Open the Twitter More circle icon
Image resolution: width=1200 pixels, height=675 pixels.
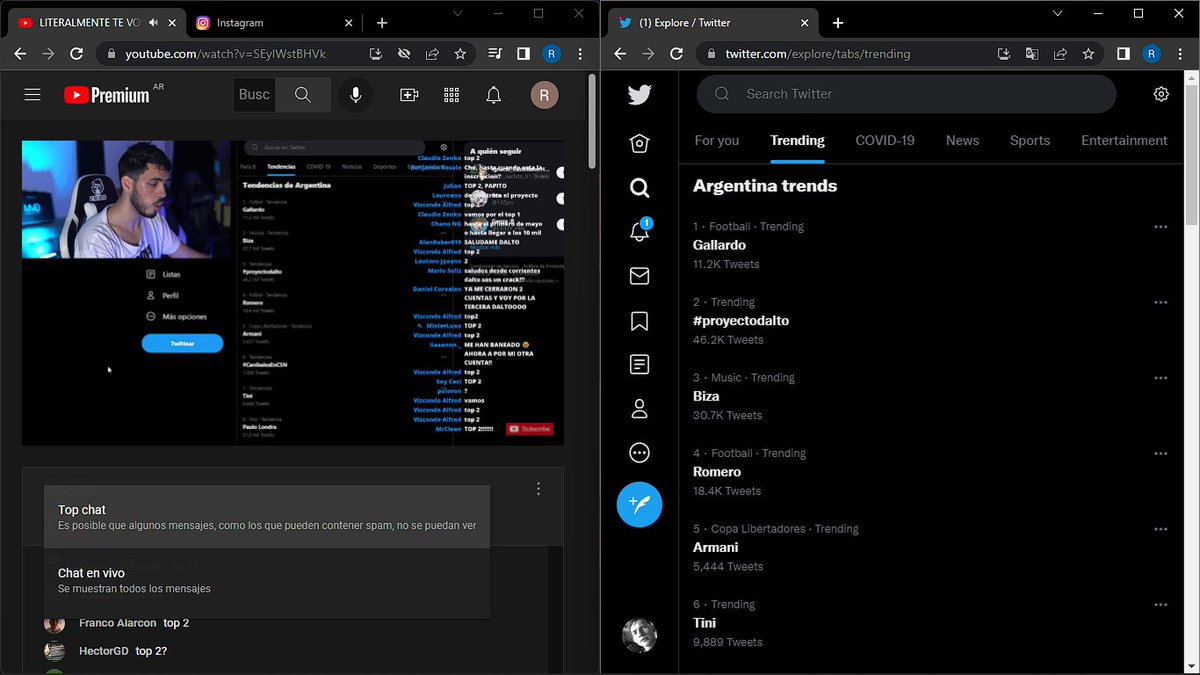(x=640, y=453)
